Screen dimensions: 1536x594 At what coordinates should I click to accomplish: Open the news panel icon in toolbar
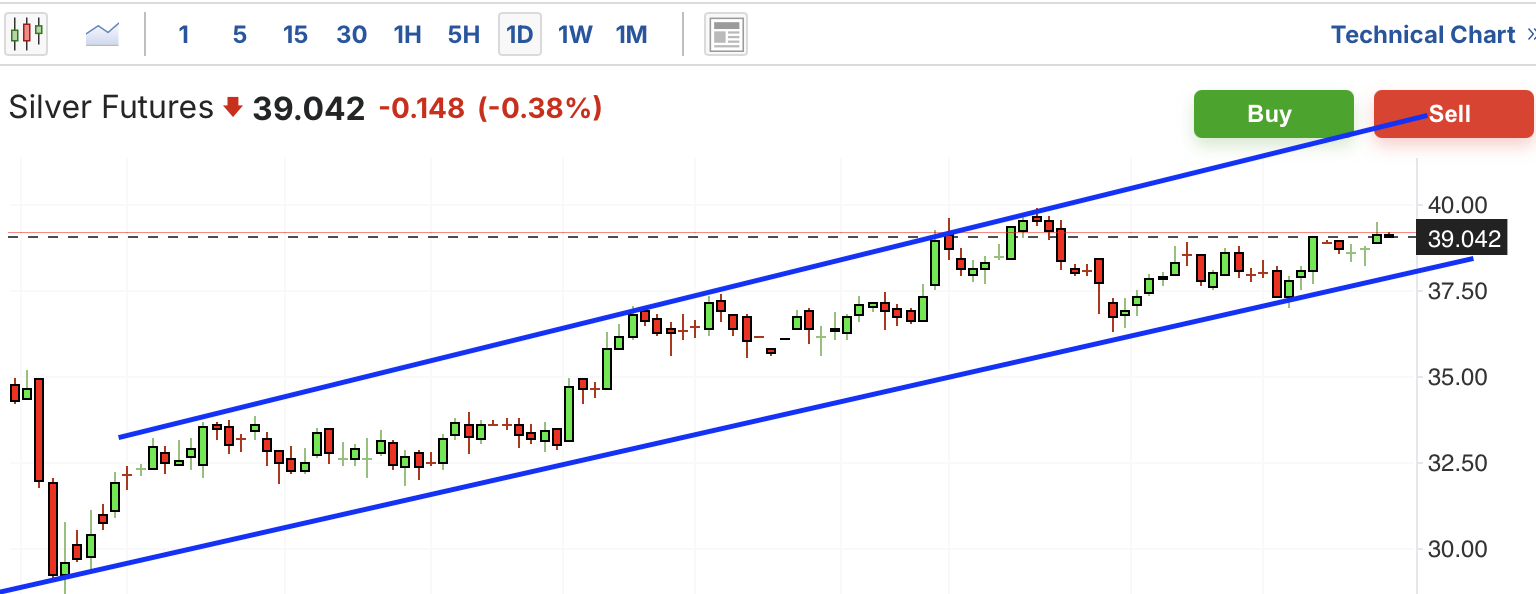(727, 35)
